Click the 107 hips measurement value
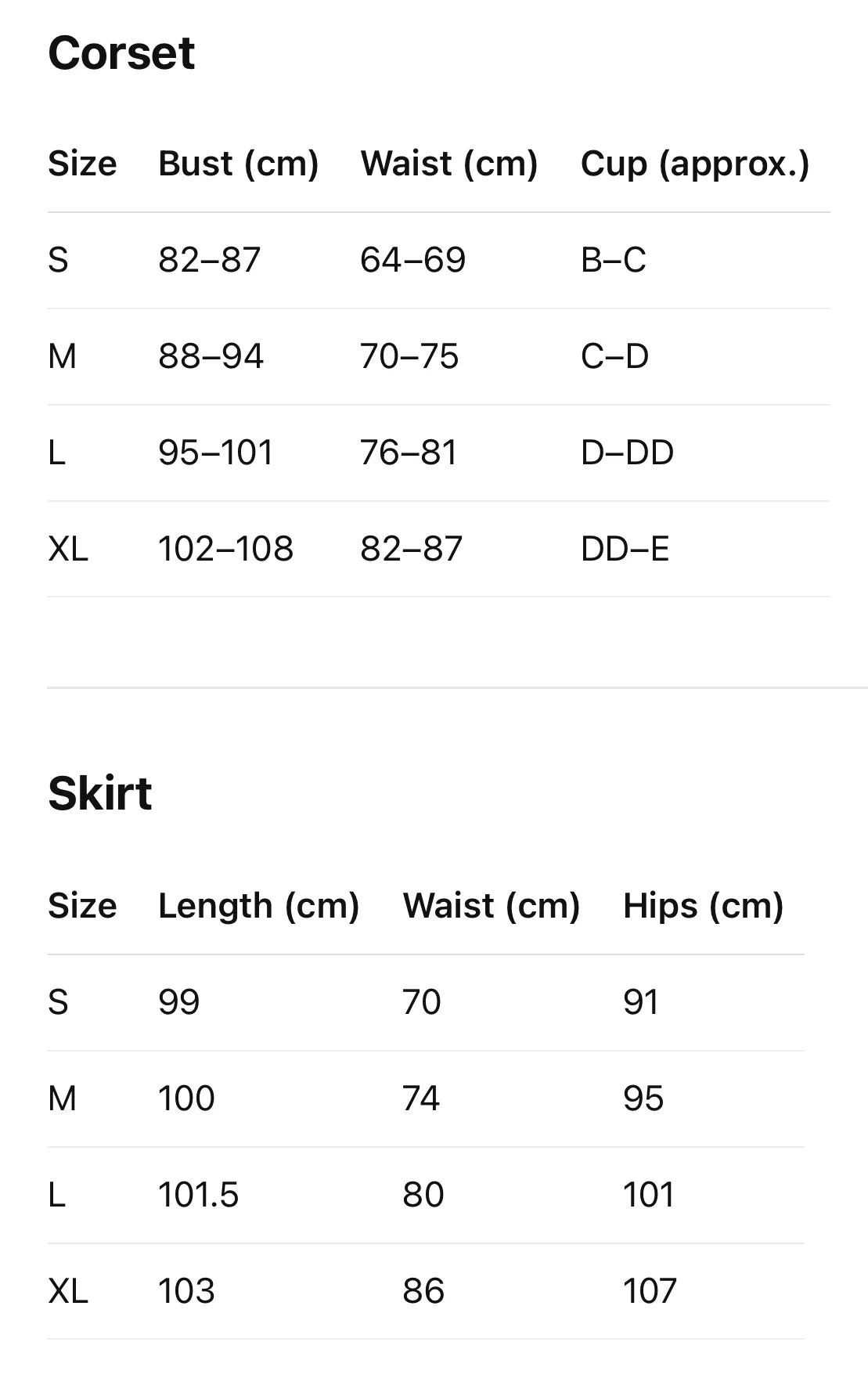This screenshot has height=1378, width=868. click(650, 1291)
